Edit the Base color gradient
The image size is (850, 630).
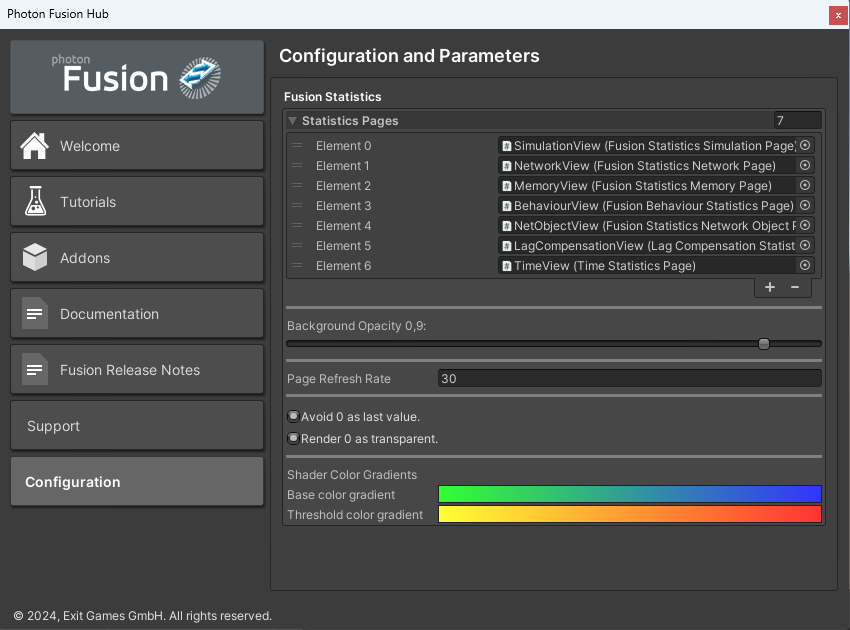coord(629,494)
